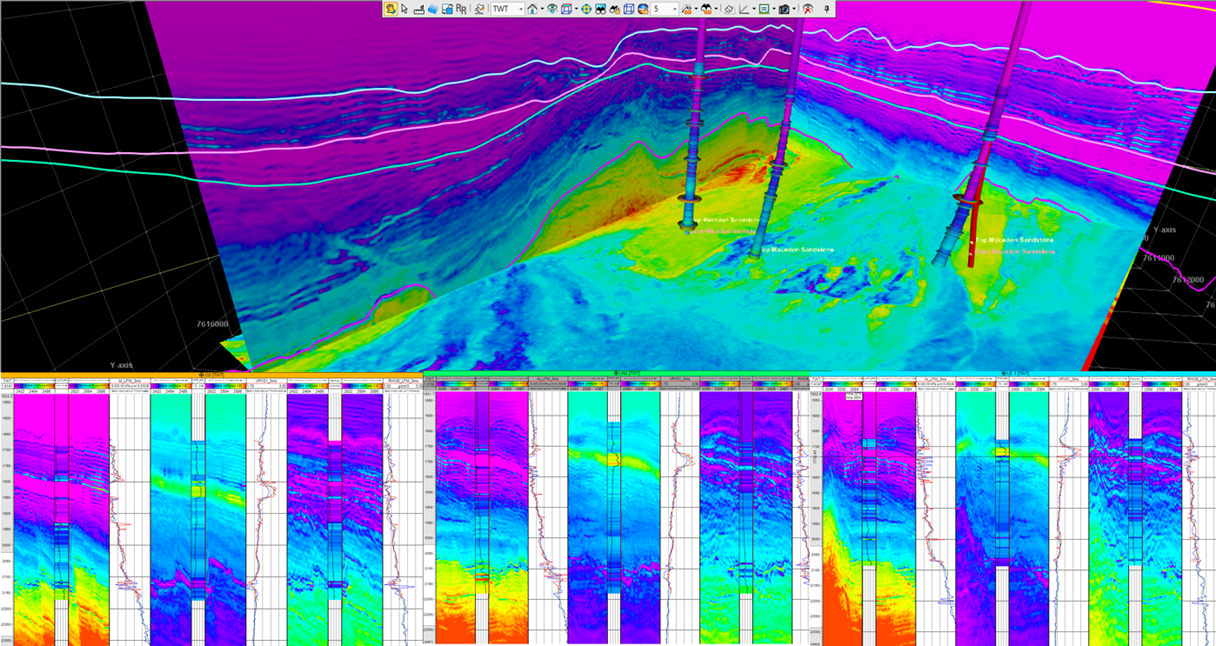The width and height of the screenshot is (1216, 646).
Task: Click the target crosshair navigation icon
Action: coord(587,10)
